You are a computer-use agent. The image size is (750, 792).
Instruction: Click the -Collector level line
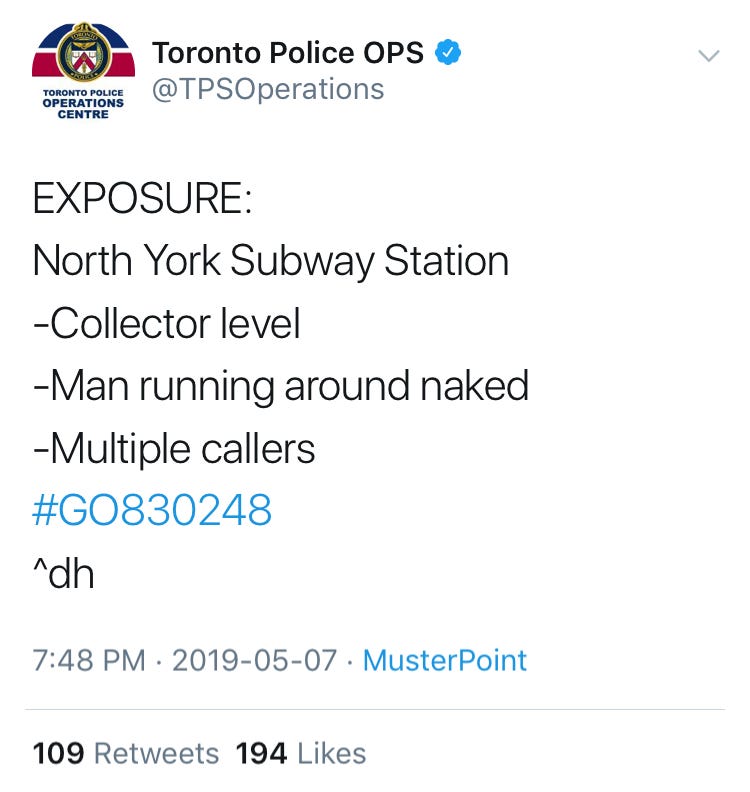pos(167,324)
